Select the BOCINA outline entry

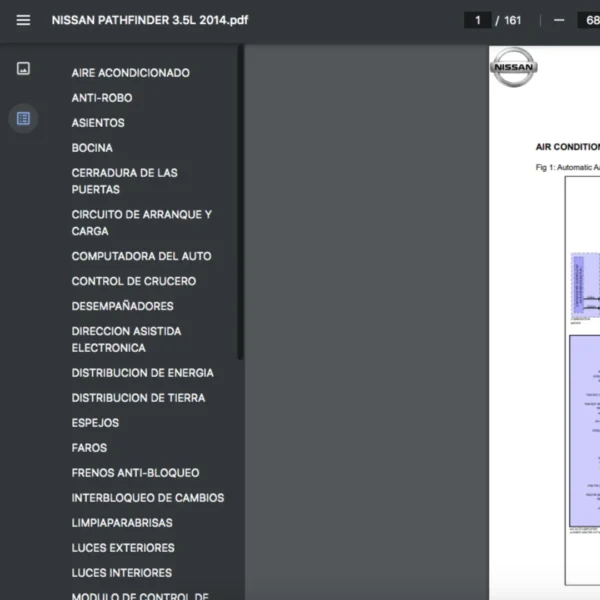pos(92,148)
